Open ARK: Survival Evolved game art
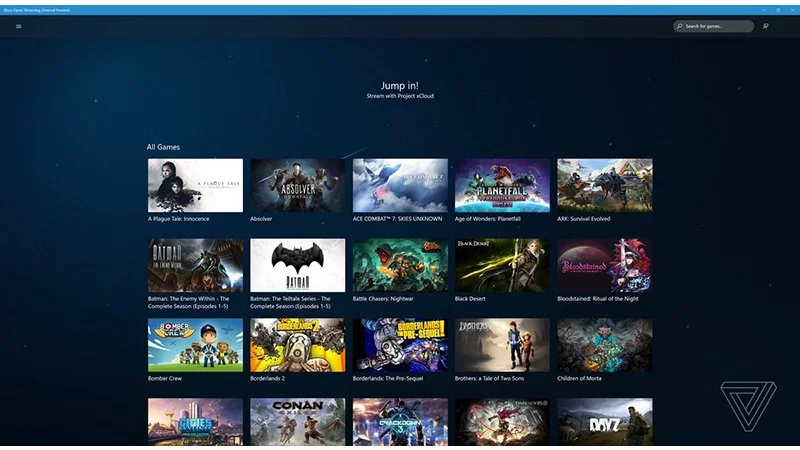The width and height of the screenshot is (800, 450). 604,185
